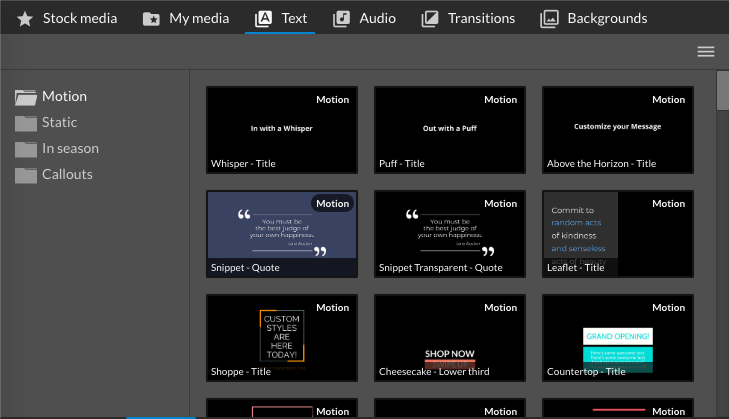The width and height of the screenshot is (729, 419).
Task: Switch to the Text tab
Action: (280, 18)
